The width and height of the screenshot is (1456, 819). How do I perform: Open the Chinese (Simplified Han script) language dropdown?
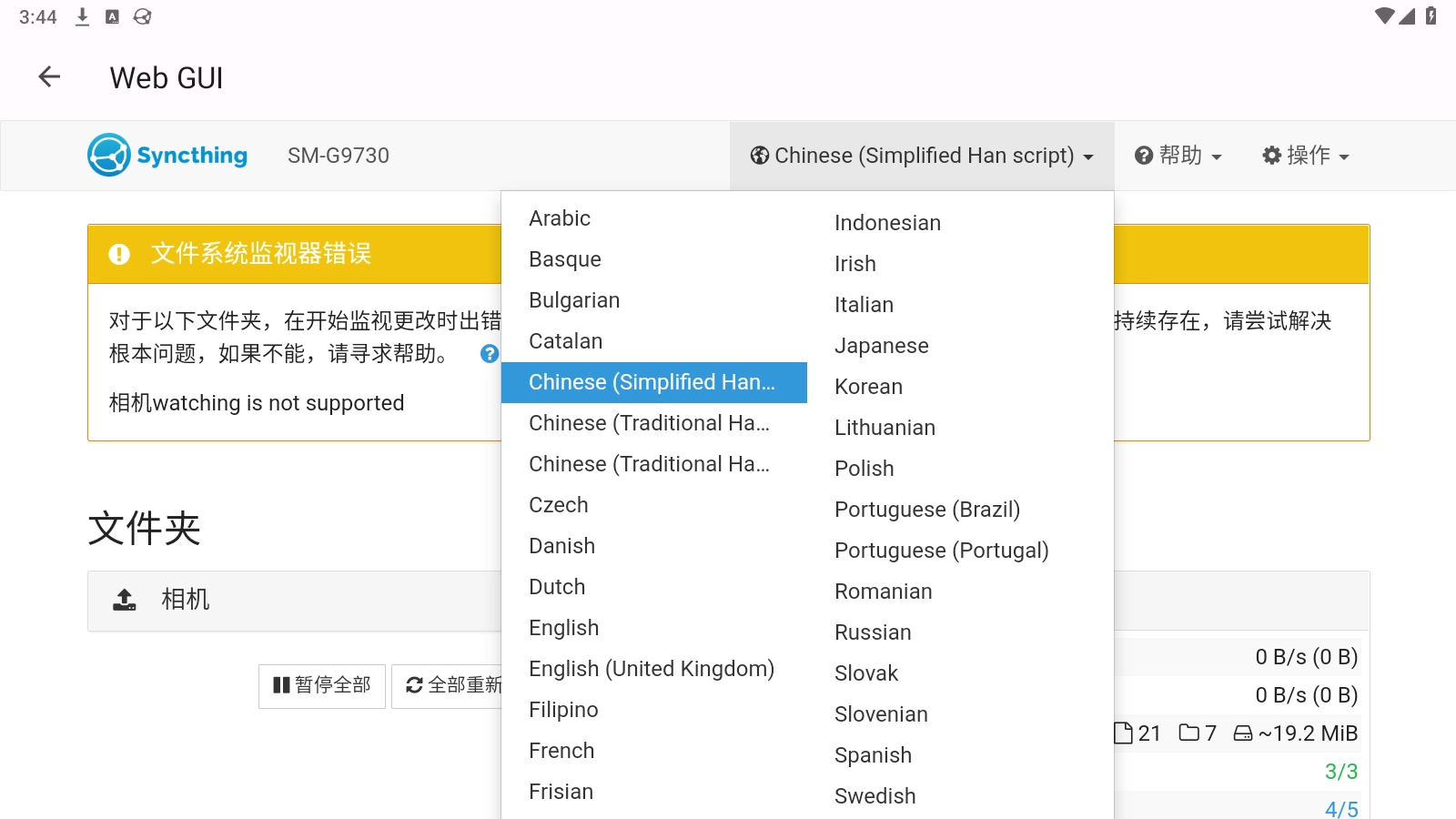tap(922, 156)
